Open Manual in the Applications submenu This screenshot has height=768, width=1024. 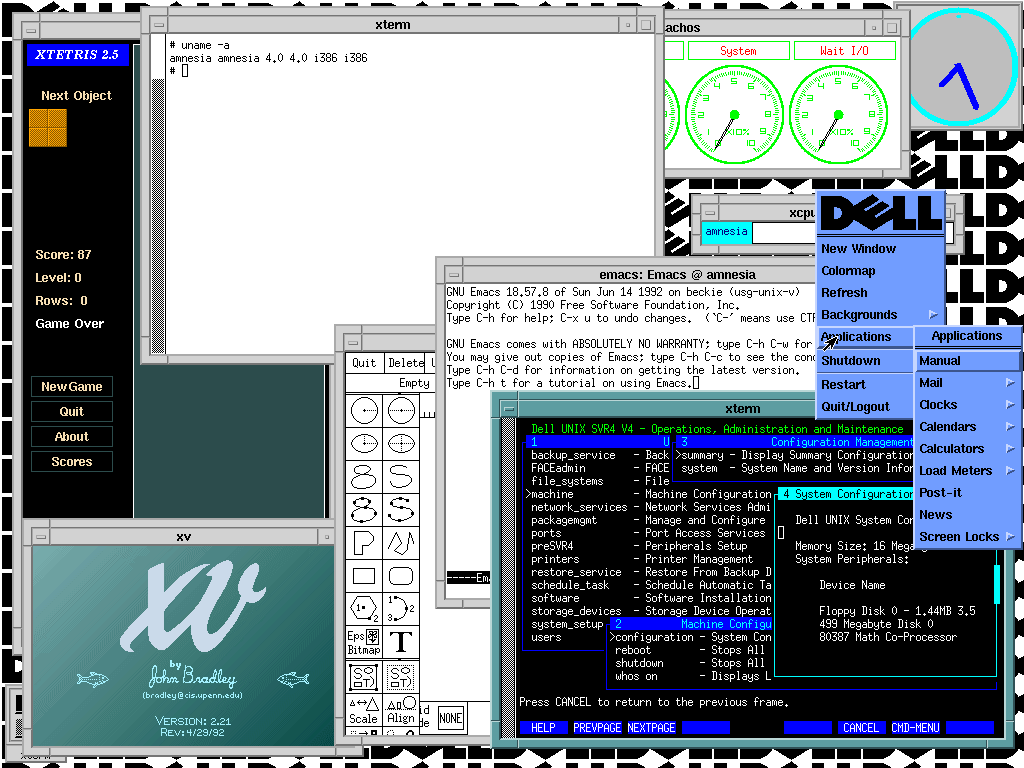point(968,360)
